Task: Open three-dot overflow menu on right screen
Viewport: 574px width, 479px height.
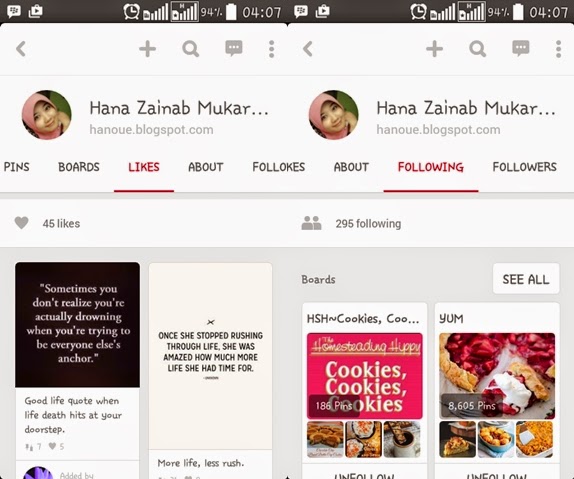Action: (x=558, y=49)
